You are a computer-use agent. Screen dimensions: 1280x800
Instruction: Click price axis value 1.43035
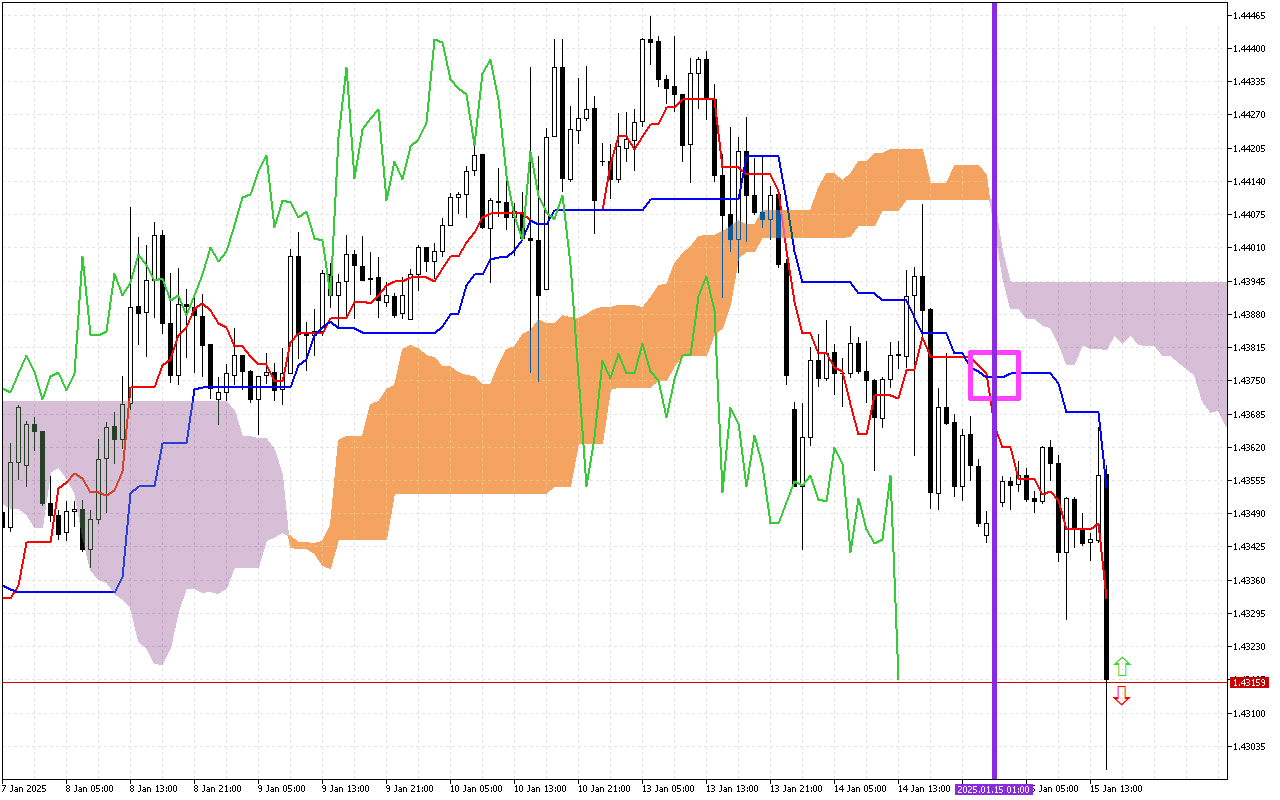[x=1248, y=746]
